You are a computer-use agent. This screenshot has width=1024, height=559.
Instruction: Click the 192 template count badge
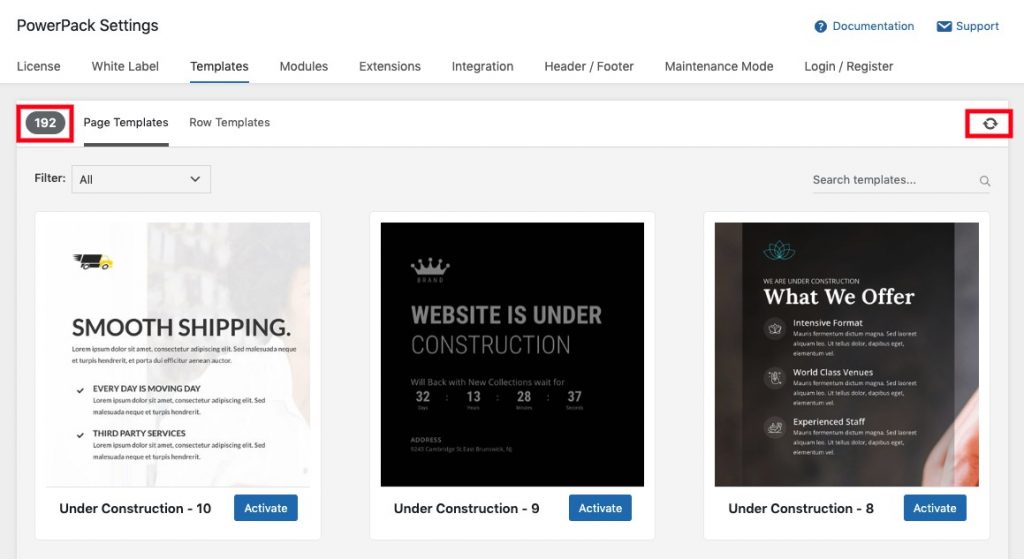(x=45, y=123)
